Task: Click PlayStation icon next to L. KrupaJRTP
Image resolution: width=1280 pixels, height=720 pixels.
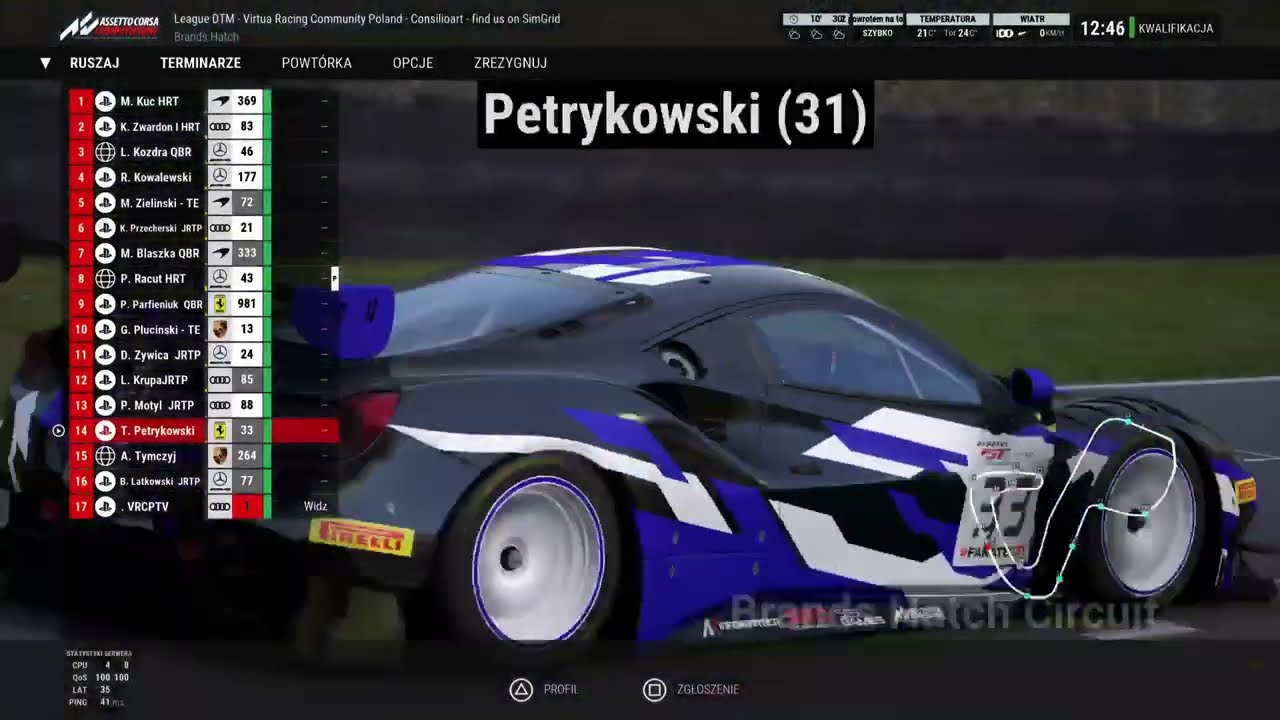Action: pyautogui.click(x=105, y=380)
